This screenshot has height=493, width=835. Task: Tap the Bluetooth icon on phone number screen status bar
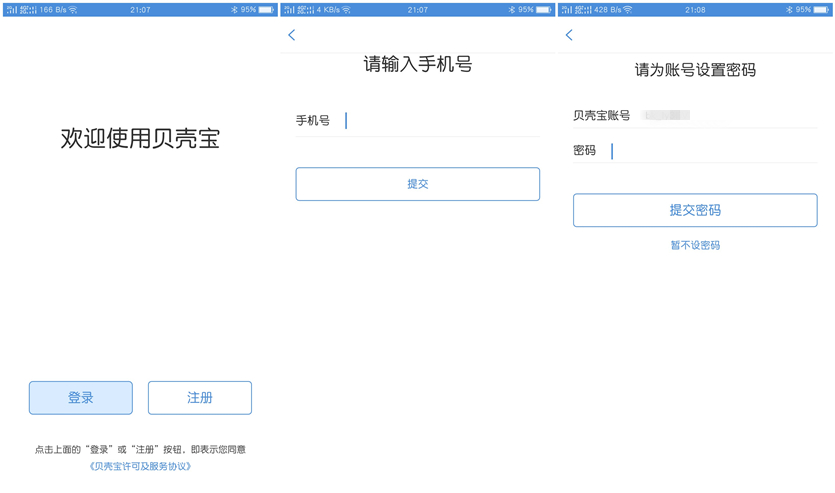[x=512, y=10]
